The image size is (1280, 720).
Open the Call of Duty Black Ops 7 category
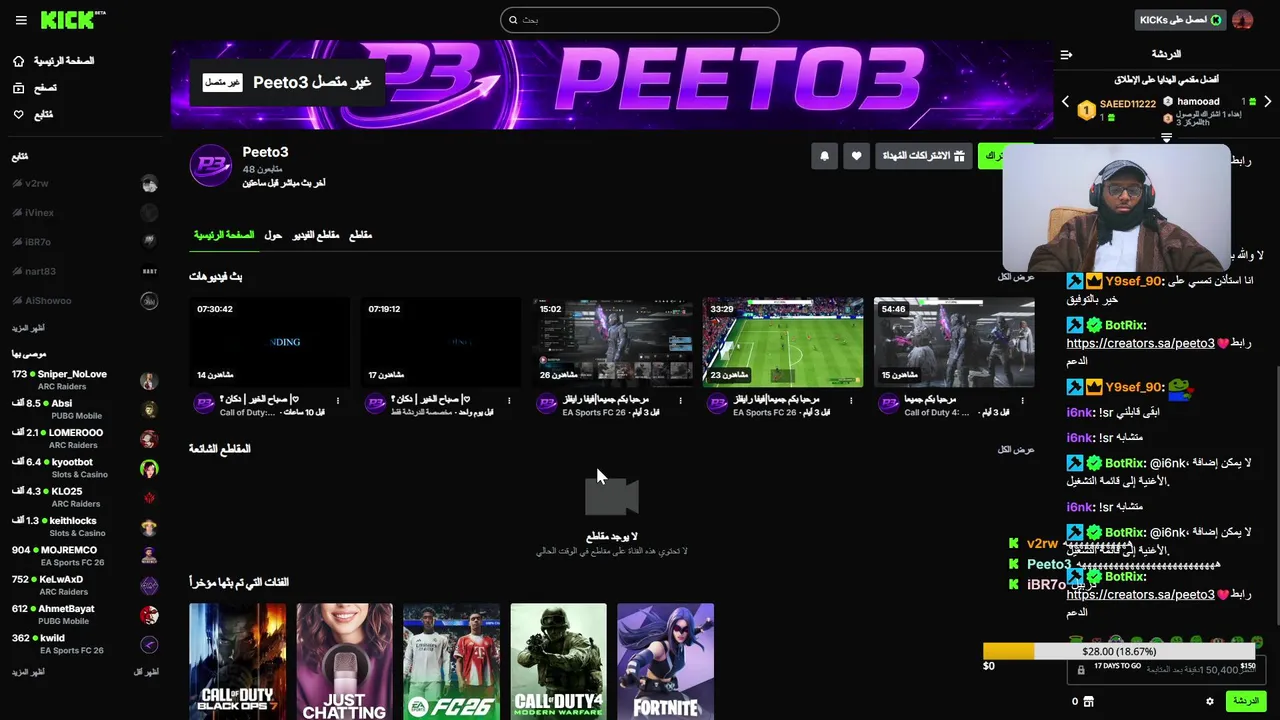[238, 661]
